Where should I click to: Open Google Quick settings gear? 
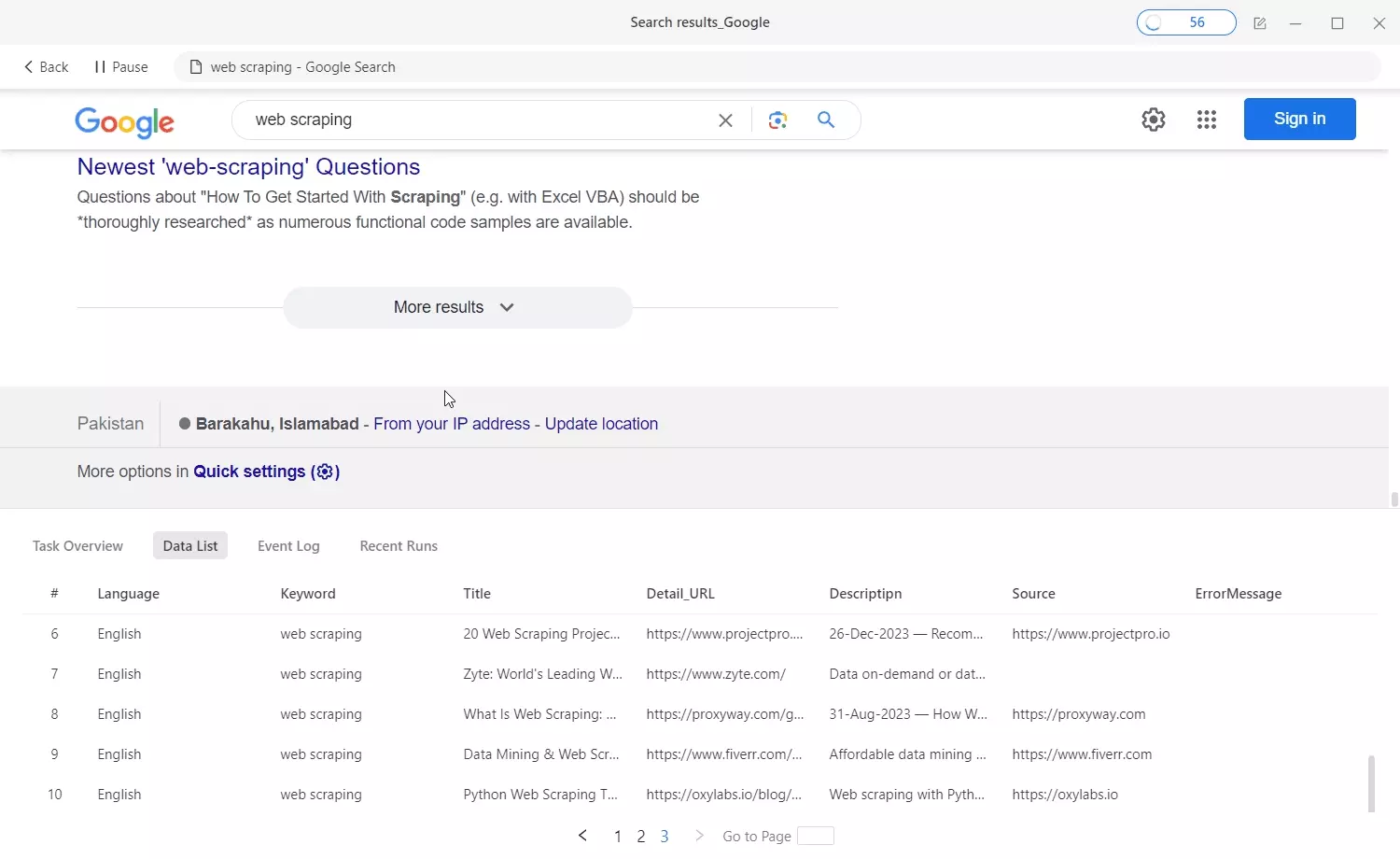1153,120
